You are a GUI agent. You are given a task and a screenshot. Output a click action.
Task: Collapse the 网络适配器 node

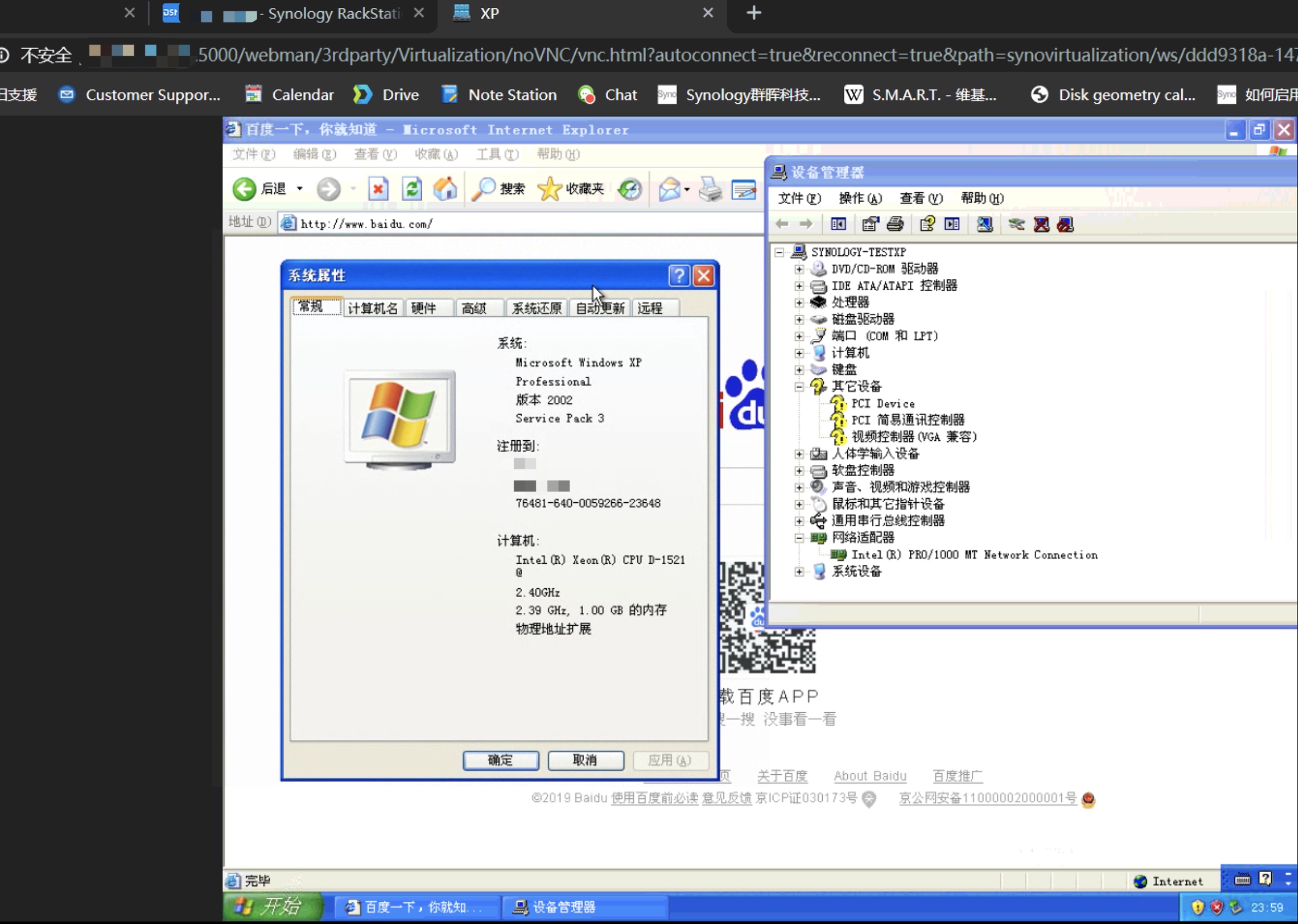coord(799,537)
